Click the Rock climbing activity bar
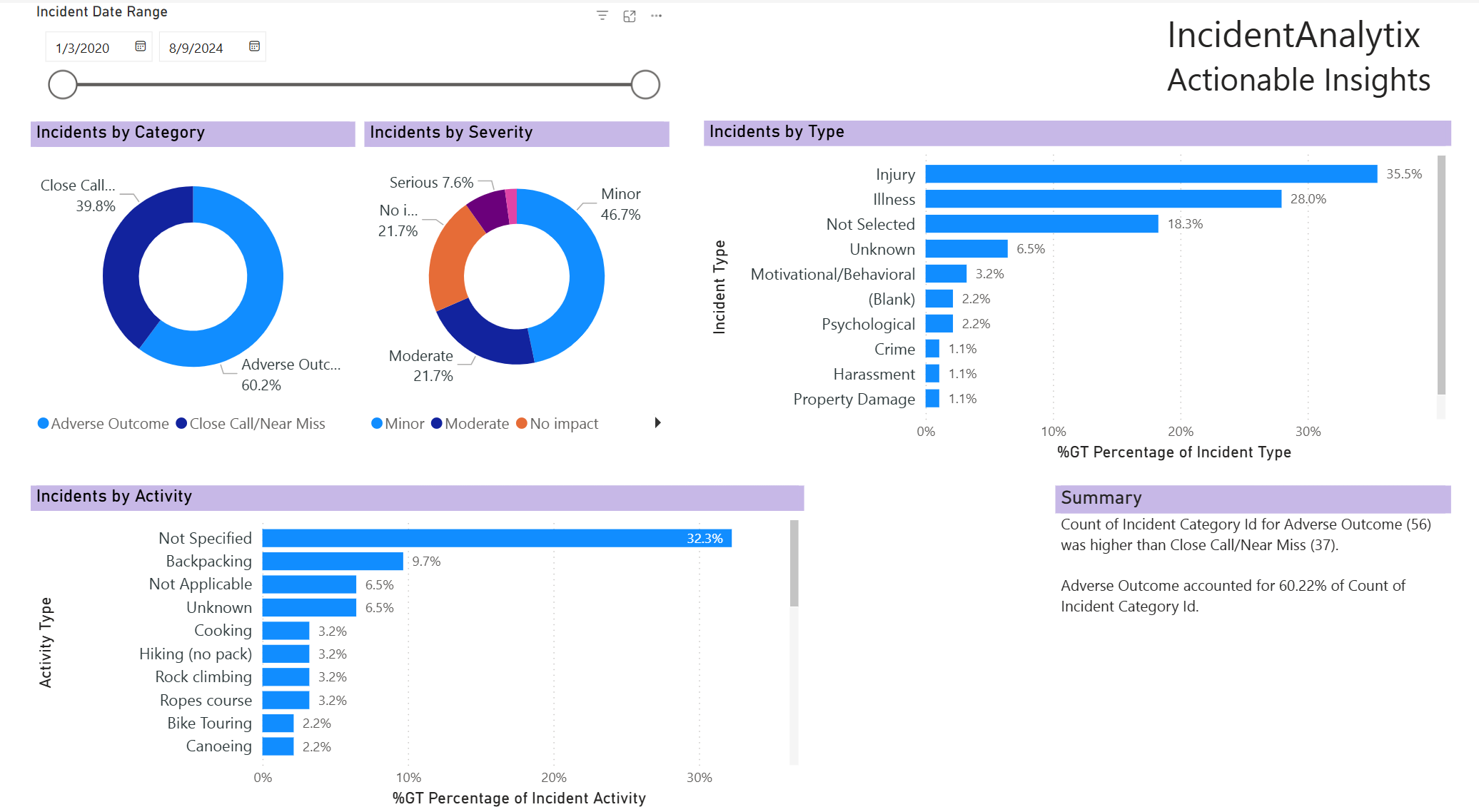Screen dimensions: 1479x812 click(286, 677)
